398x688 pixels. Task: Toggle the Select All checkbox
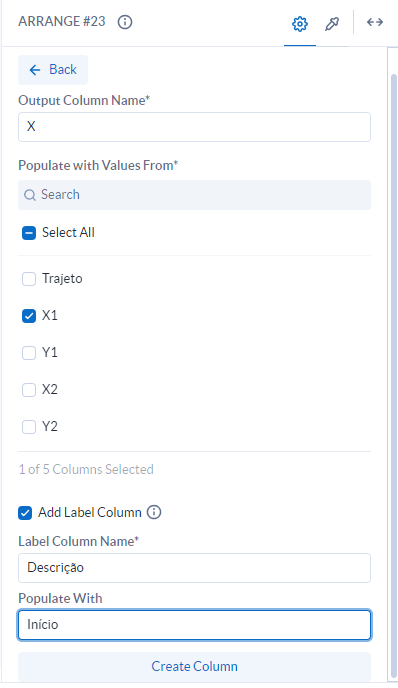pyautogui.click(x=29, y=233)
